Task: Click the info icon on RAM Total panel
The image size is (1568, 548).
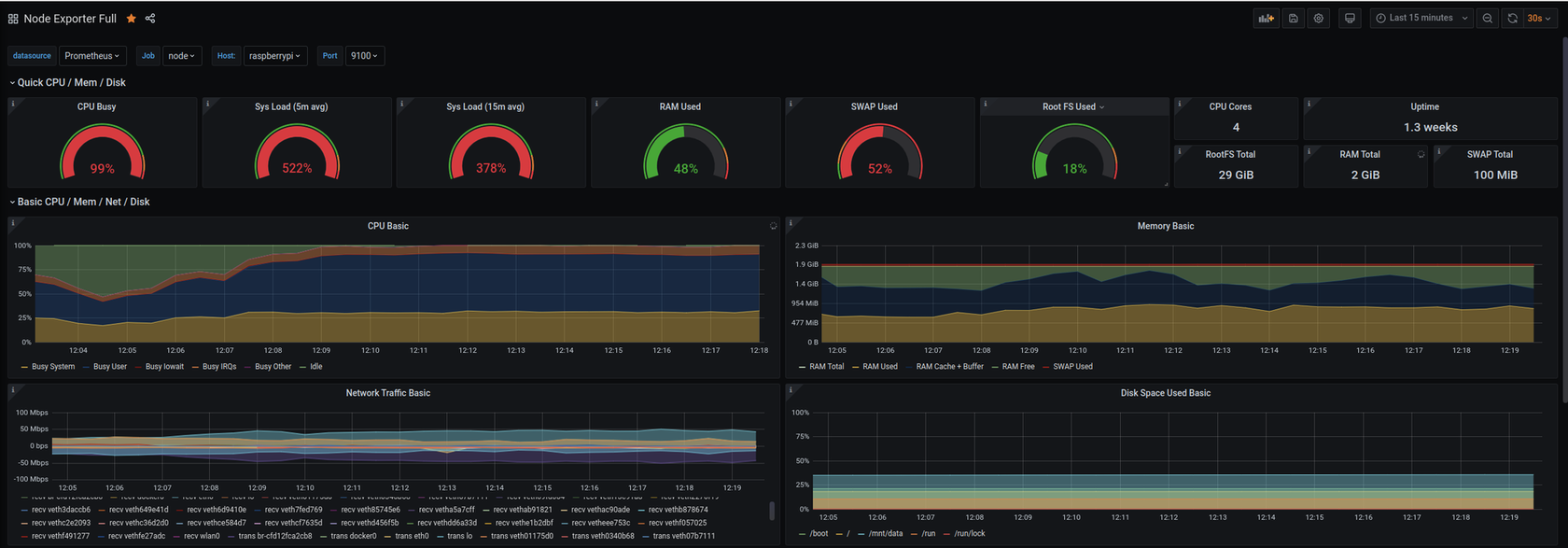Action: tap(1309, 151)
